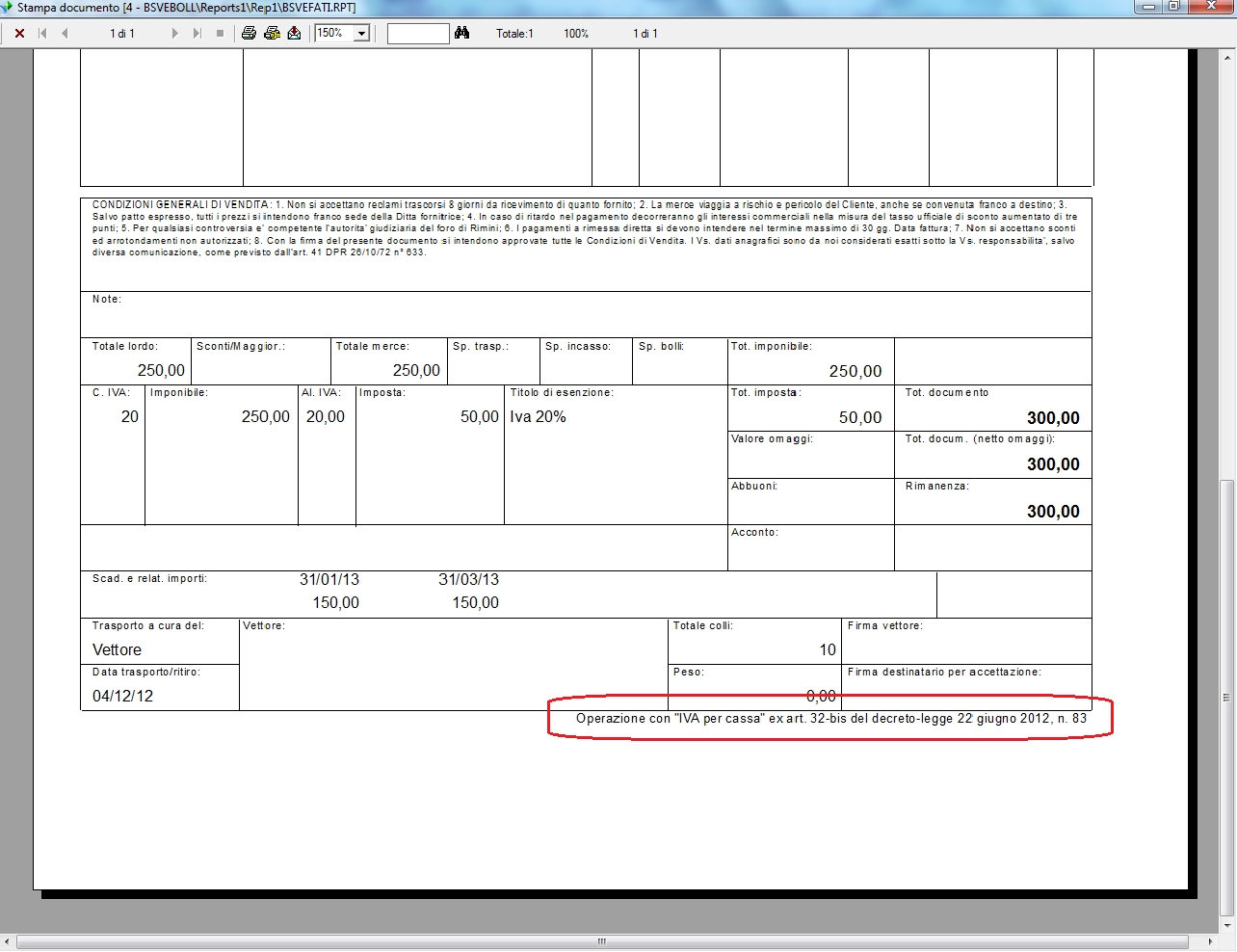Viewport: 1237px width, 952px height.
Task: Close the print preview with the red X
Action: coord(19,33)
